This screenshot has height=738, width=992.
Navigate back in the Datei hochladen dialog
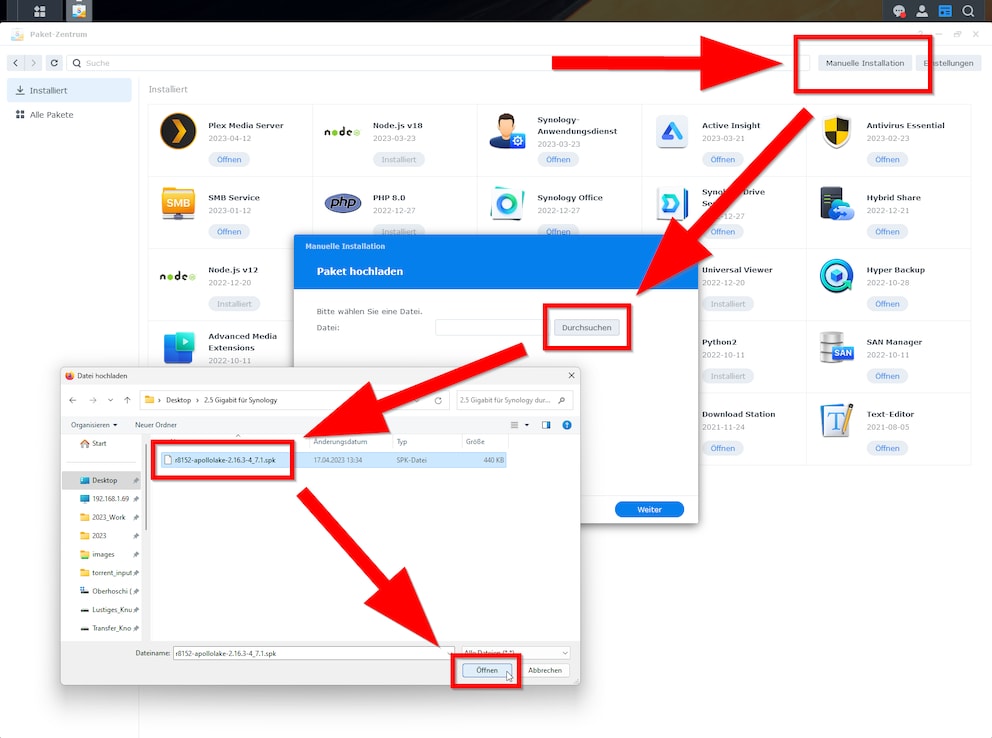coord(73,400)
